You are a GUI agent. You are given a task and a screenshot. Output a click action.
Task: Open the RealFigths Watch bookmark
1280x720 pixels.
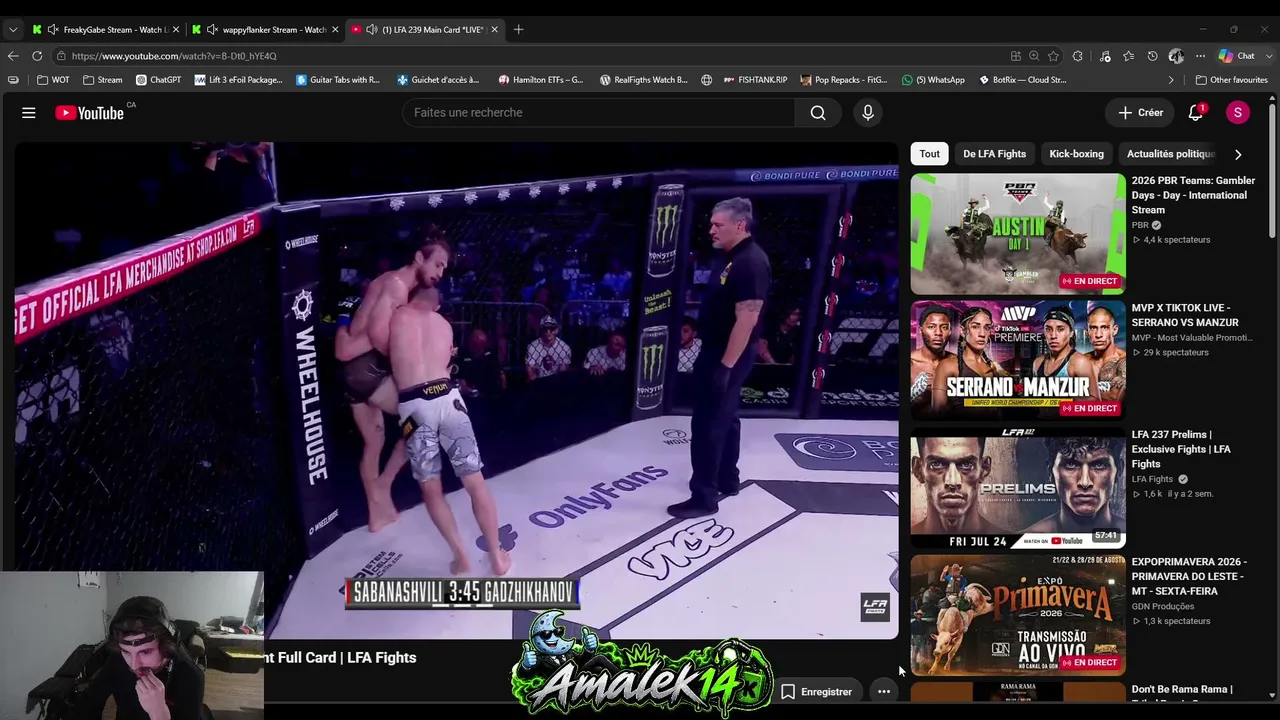(644, 80)
